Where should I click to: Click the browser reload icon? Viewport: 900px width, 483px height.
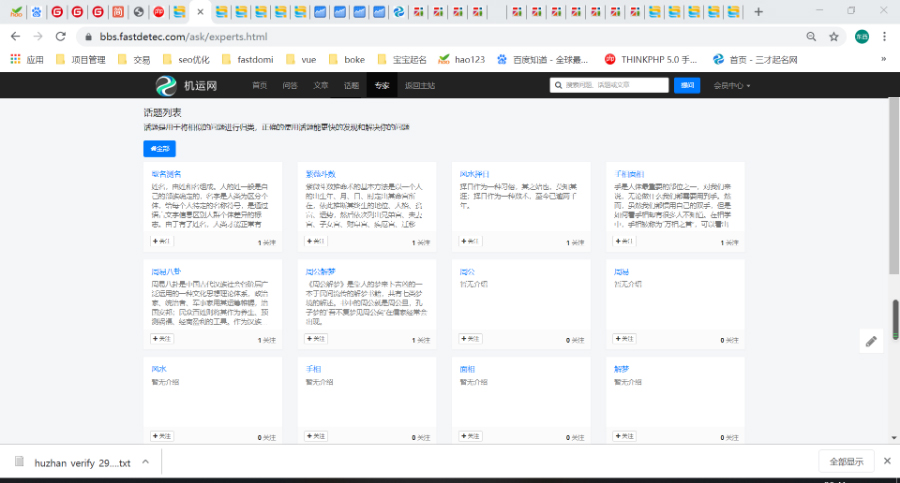60,36
